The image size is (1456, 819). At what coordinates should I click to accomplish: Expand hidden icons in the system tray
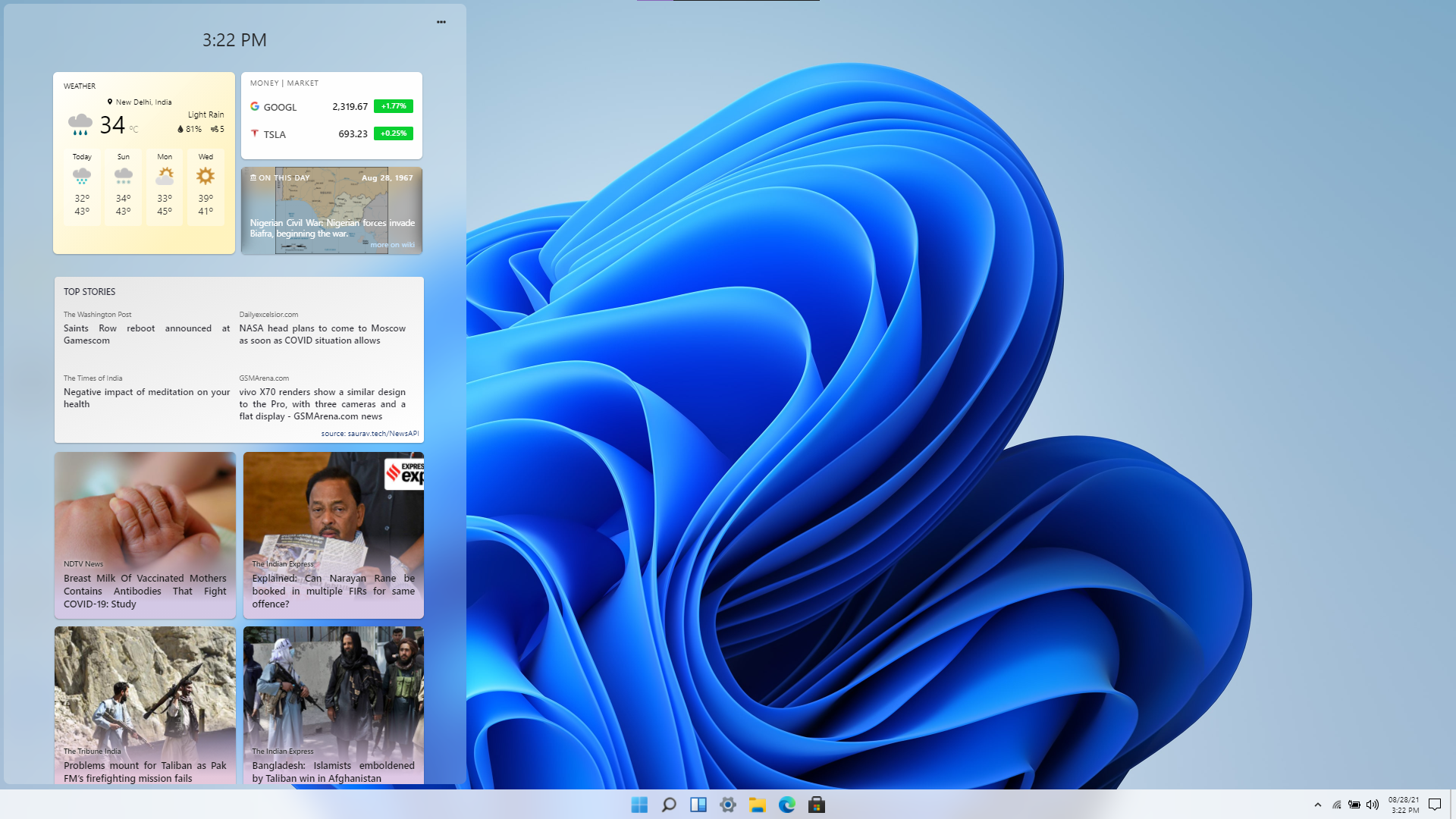(1316, 805)
